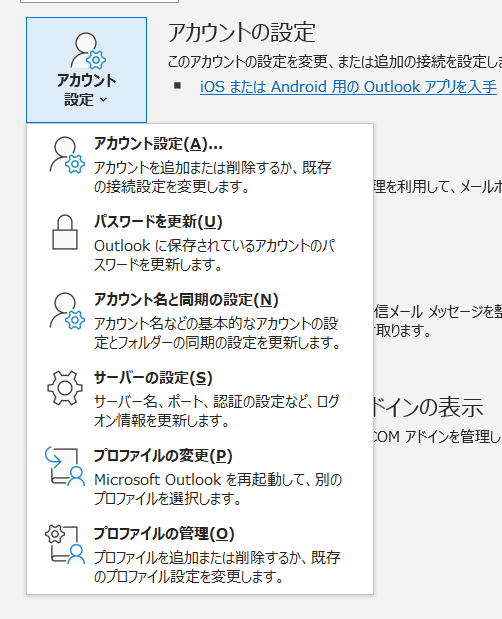The height and width of the screenshot is (619, 502).
Task: Click the アカウント設定 description about adding or removing accounts
Action: coord(212,177)
